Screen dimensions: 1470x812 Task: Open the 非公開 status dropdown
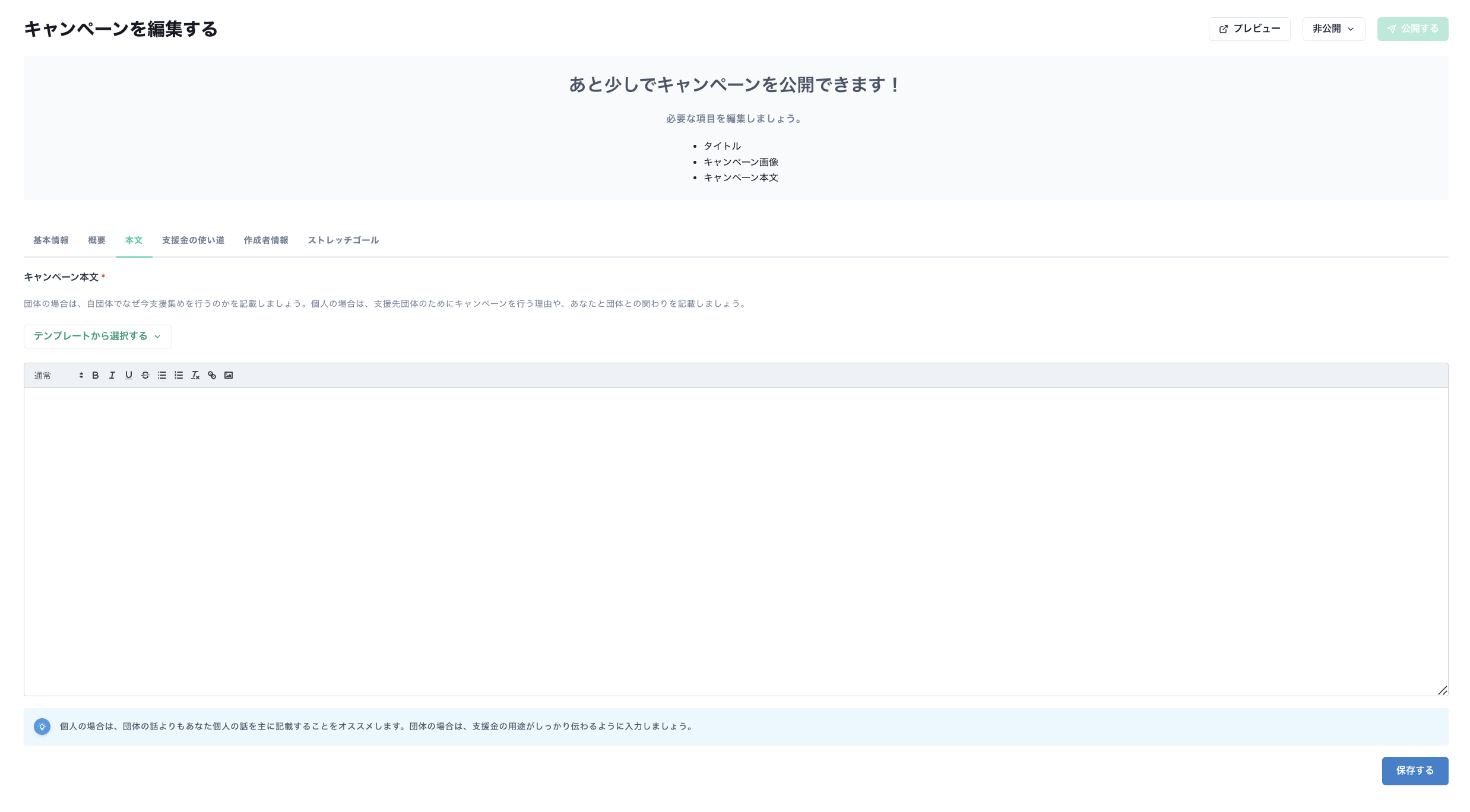(1333, 28)
